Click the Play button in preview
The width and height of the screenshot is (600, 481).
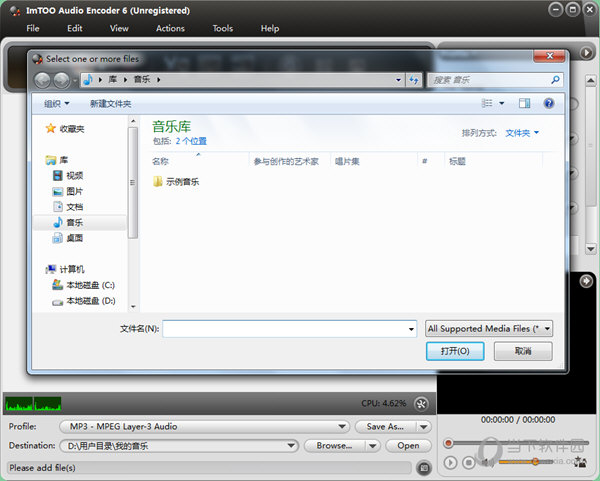[450, 463]
